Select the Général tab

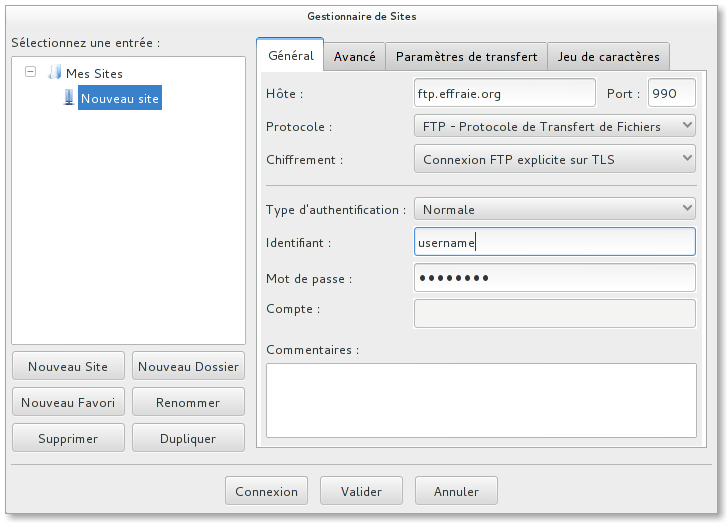(290, 56)
